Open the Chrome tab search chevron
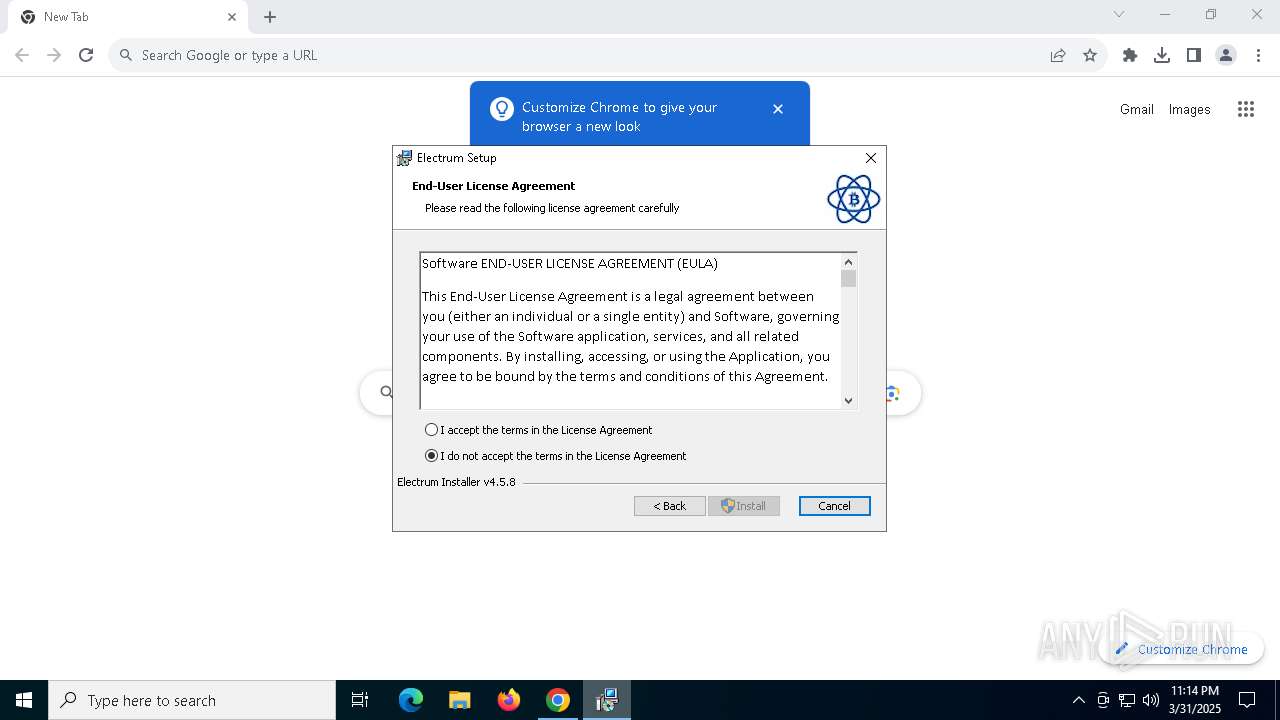The image size is (1280, 720). point(1119,14)
